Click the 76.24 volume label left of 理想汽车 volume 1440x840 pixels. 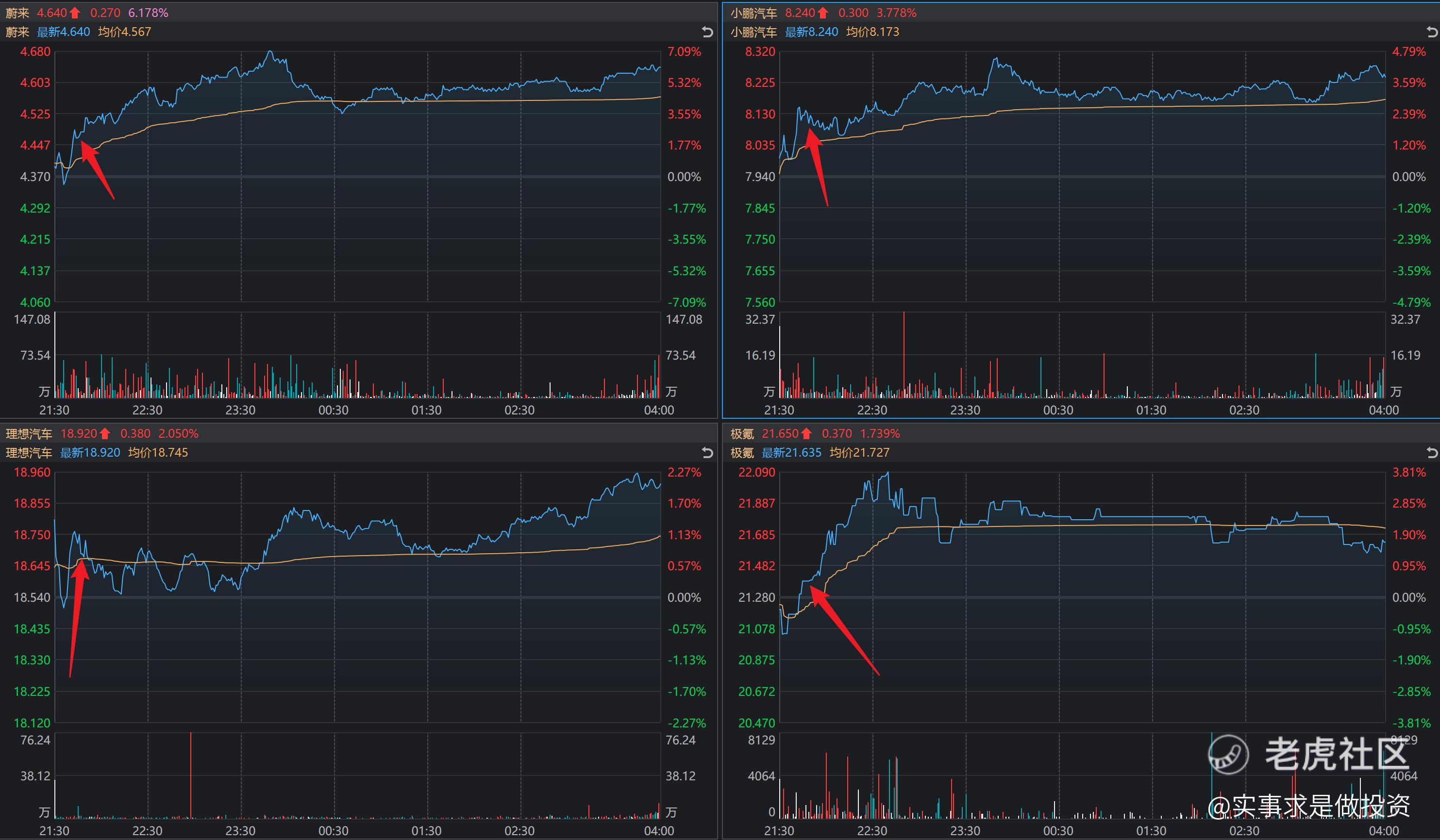[35, 740]
